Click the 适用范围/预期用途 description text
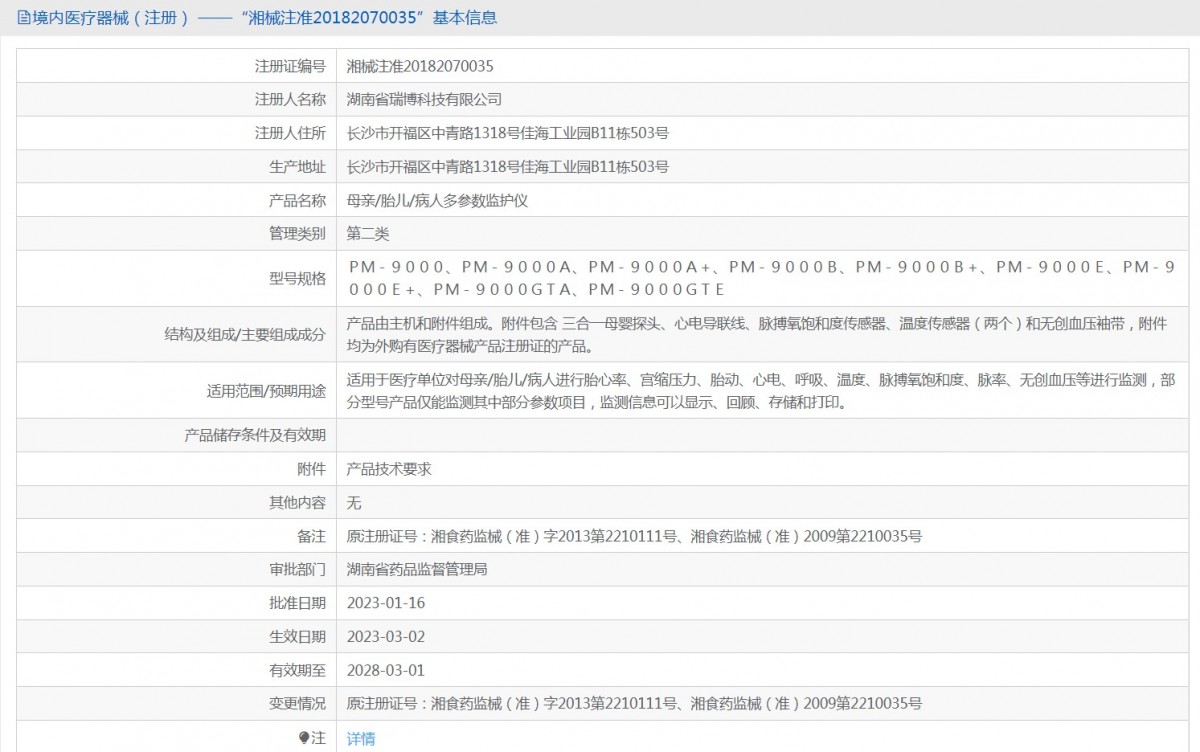The height and width of the screenshot is (752, 1200). 761,391
